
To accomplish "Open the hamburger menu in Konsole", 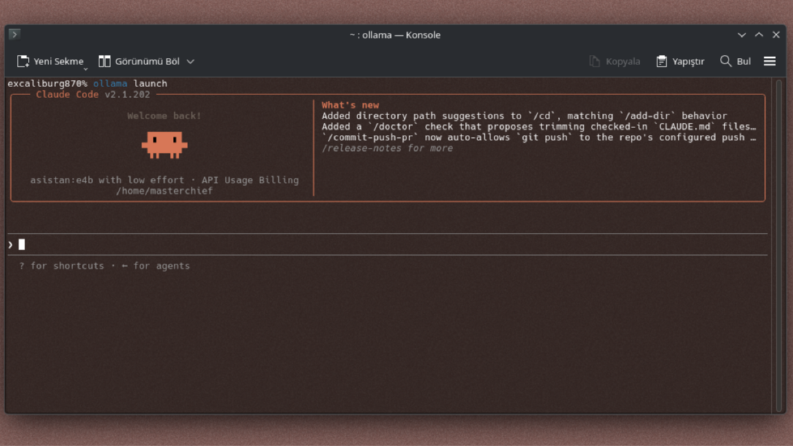I will click(770, 61).
